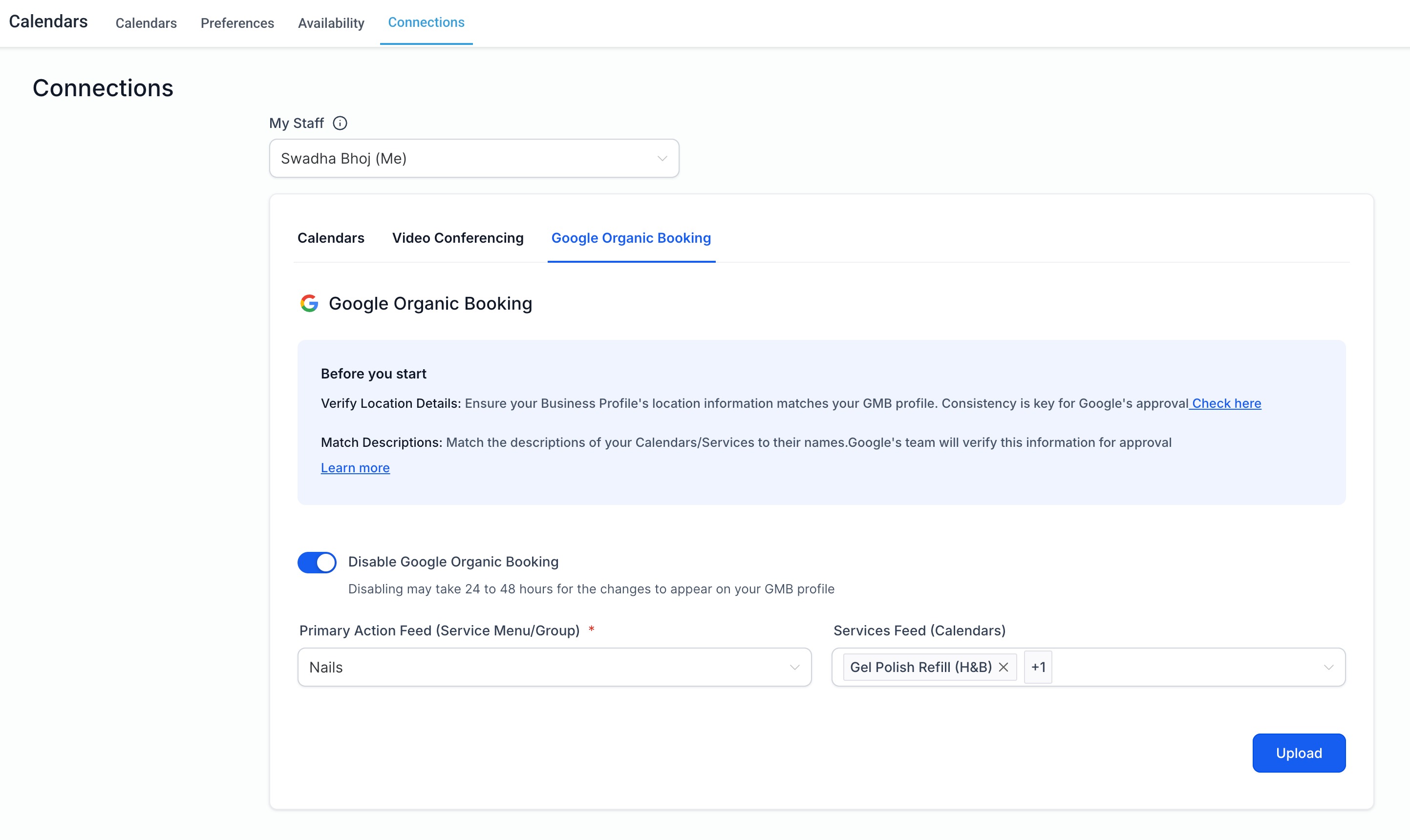Expand the Primary Action Feed dropdown
Screen dimensions: 1410x840
coord(555,667)
